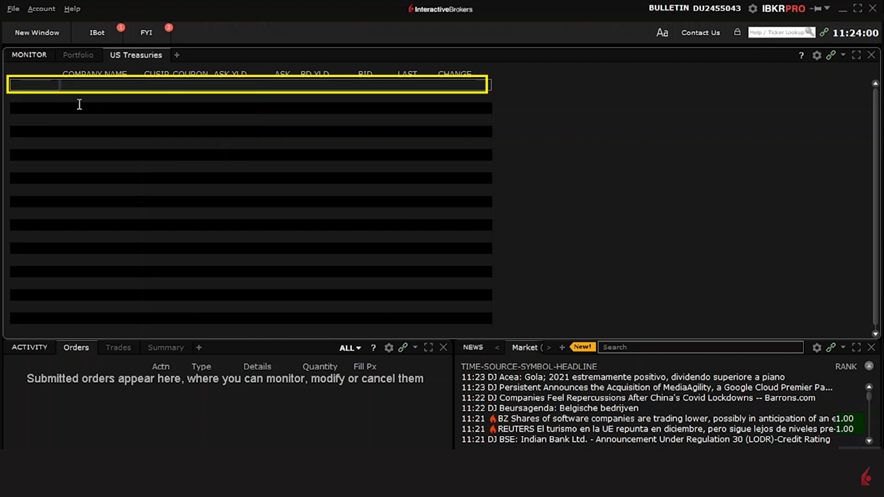Open Monitor panel settings gear

coord(816,56)
